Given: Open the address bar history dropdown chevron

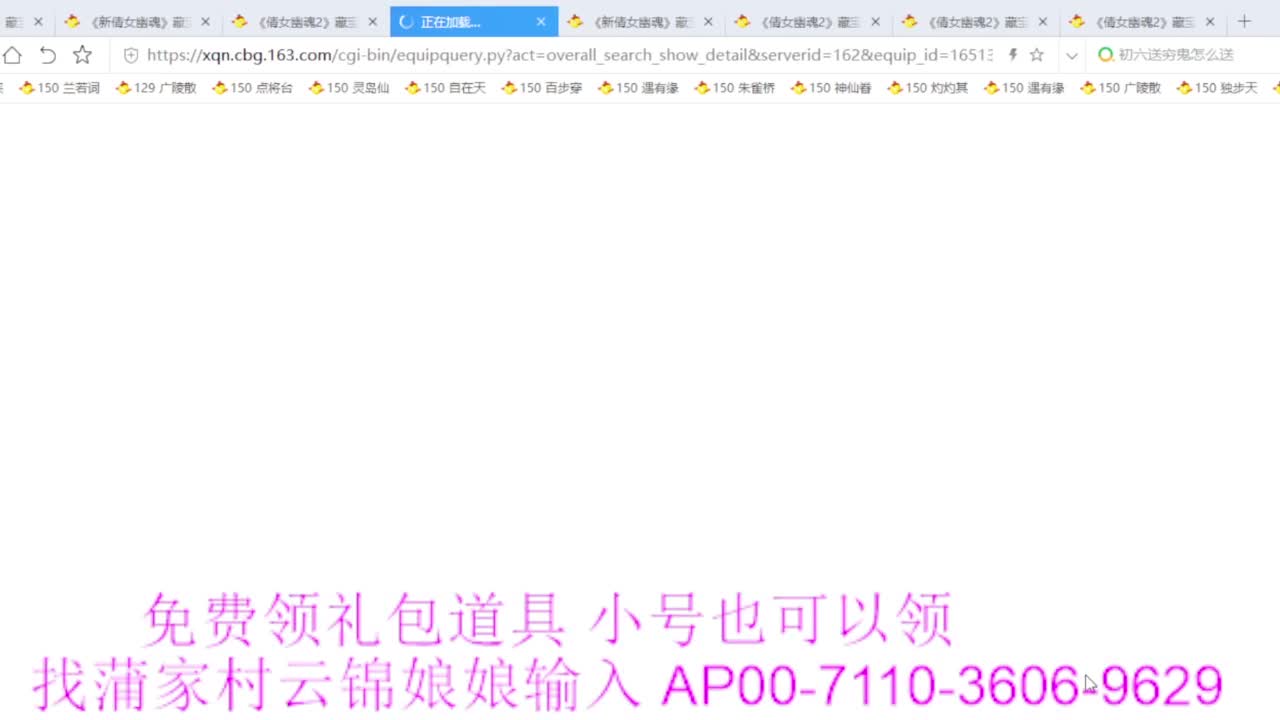Looking at the screenshot, I should 1071,55.
